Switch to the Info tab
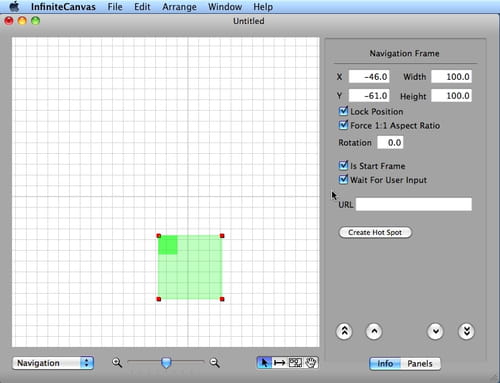Screen dimensions: 500x383 click(x=385, y=363)
